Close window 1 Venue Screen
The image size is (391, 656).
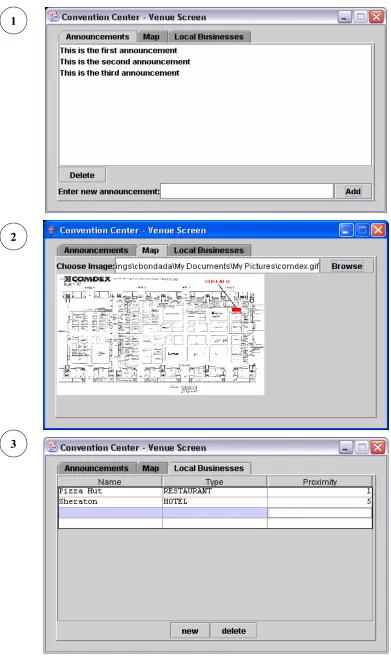377,17
